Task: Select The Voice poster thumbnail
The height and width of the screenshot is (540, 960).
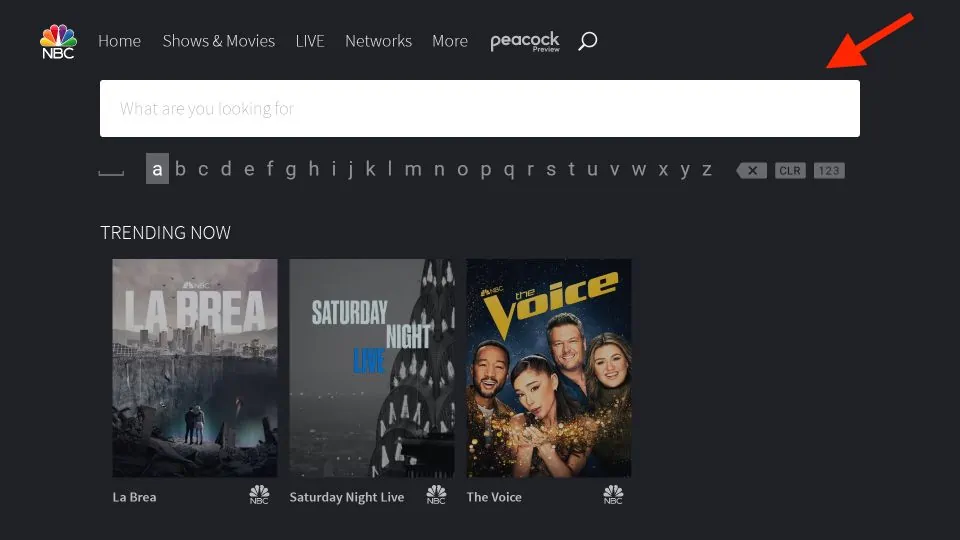Action: click(x=549, y=368)
